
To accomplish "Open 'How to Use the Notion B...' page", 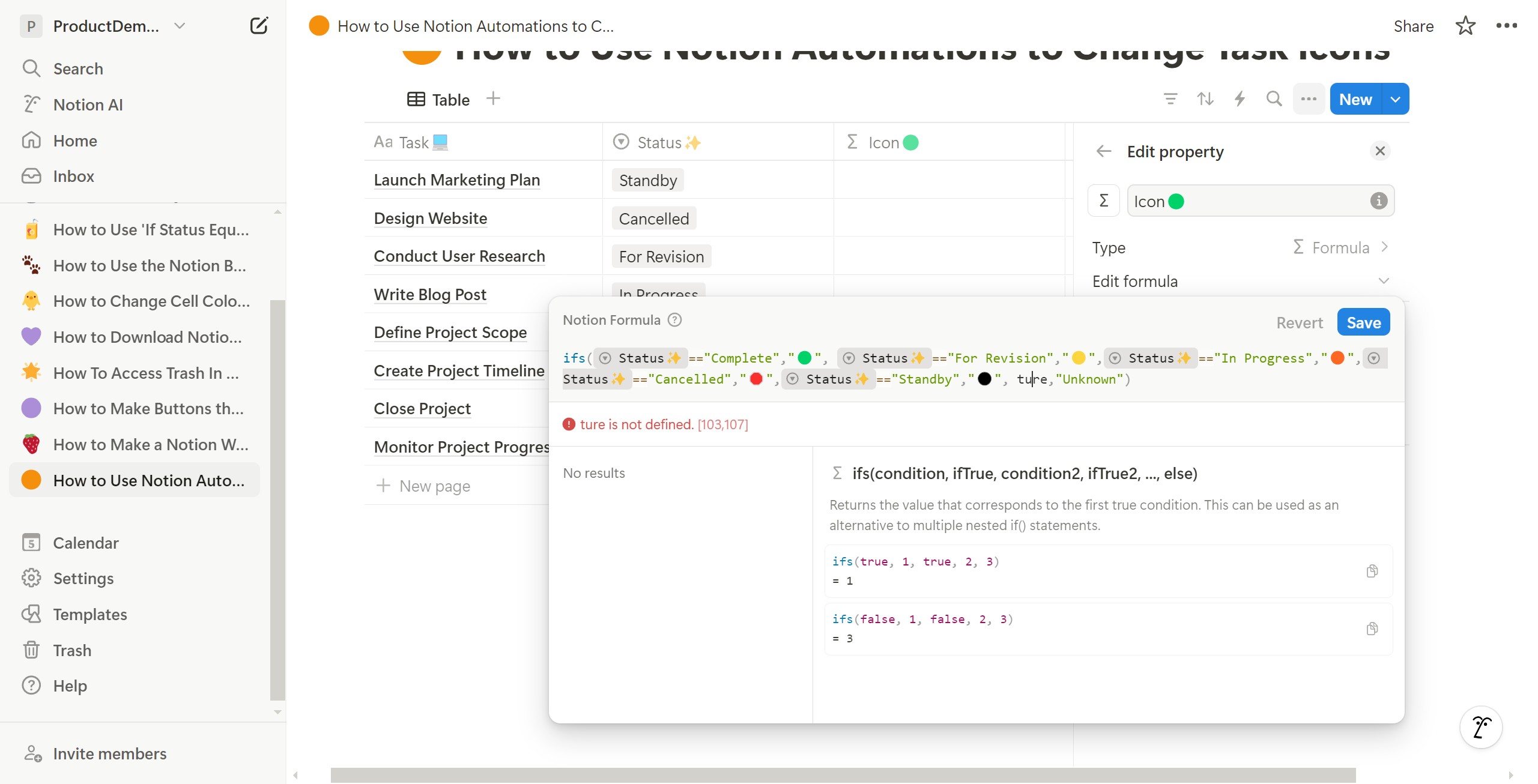I will (135, 265).
